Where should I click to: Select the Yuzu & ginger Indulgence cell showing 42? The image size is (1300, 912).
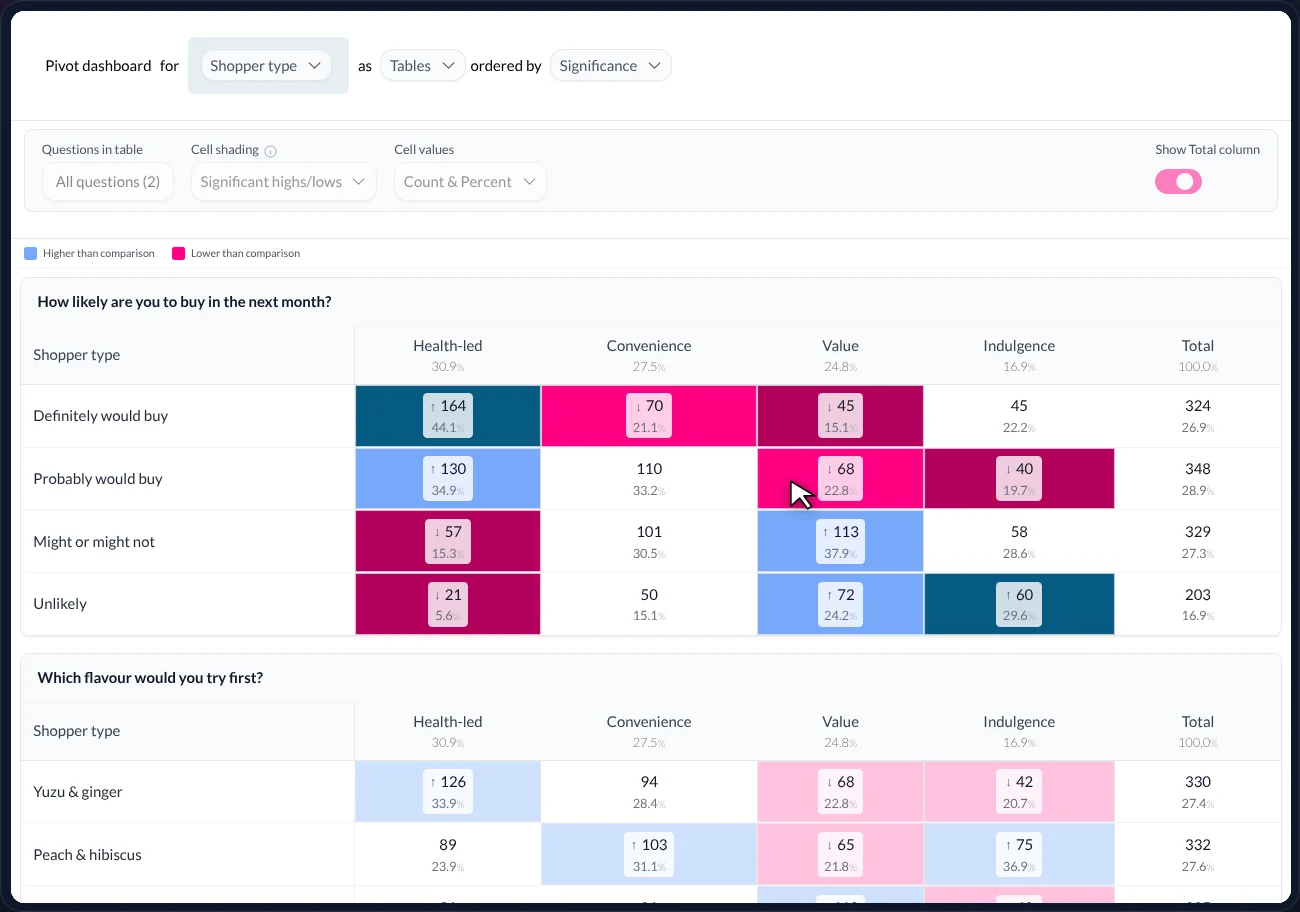point(1019,792)
